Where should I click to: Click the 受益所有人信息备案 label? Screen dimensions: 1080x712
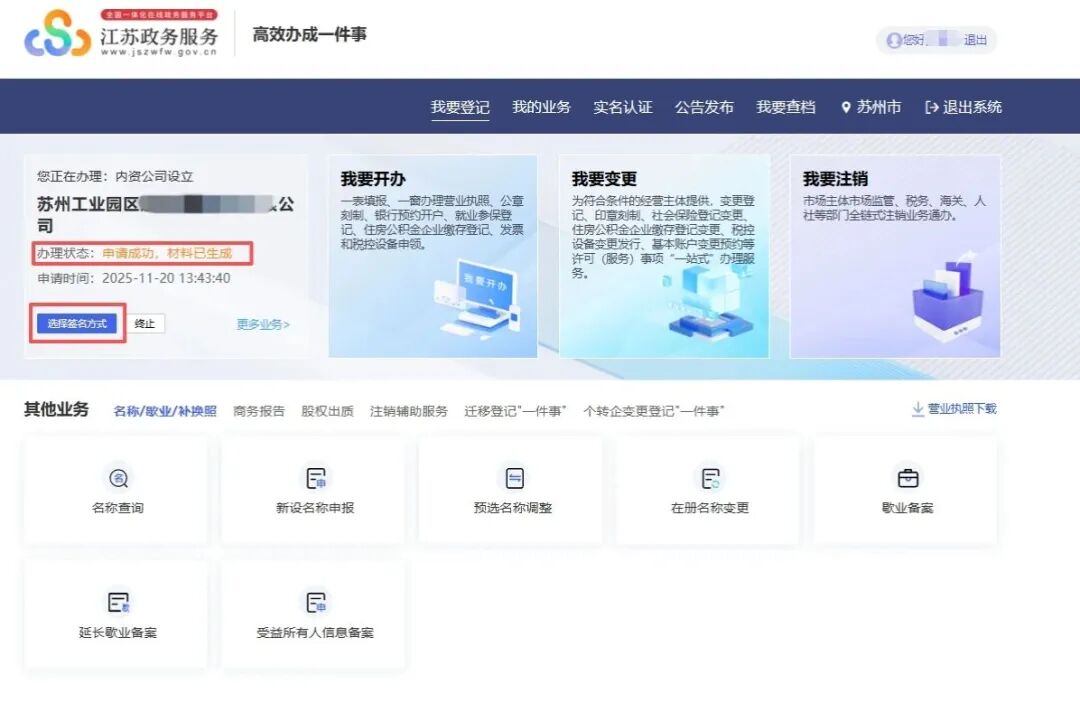(x=315, y=633)
